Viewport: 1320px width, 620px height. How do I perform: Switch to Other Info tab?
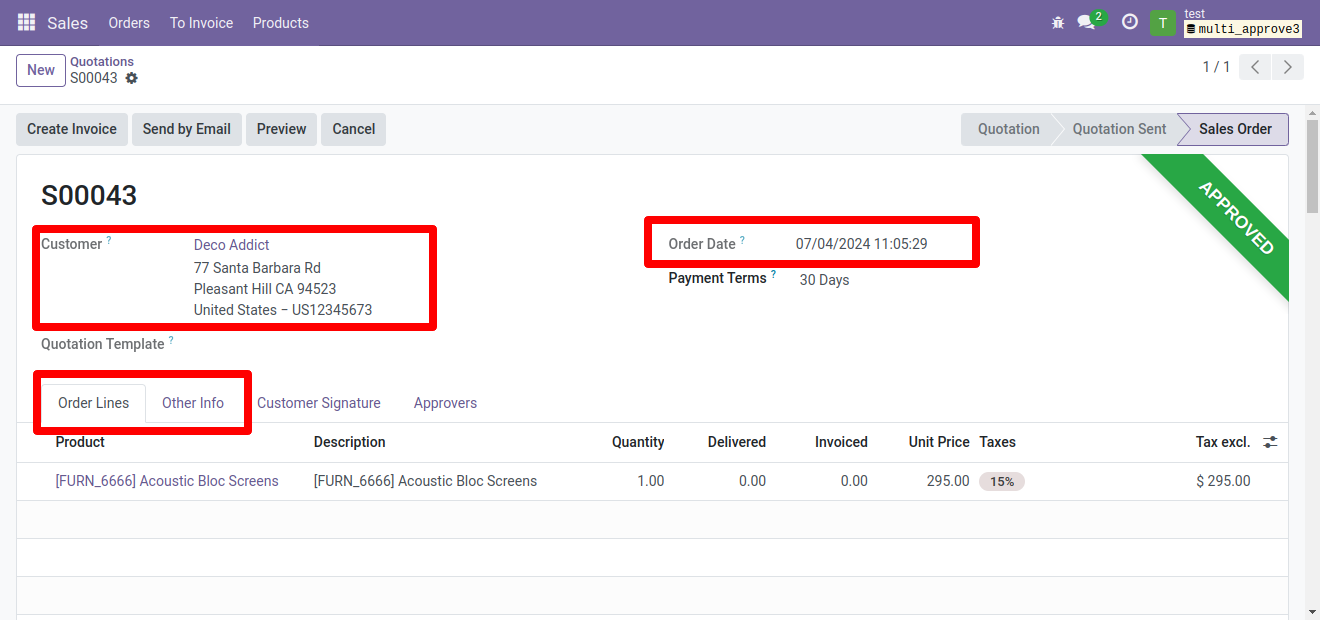(193, 403)
